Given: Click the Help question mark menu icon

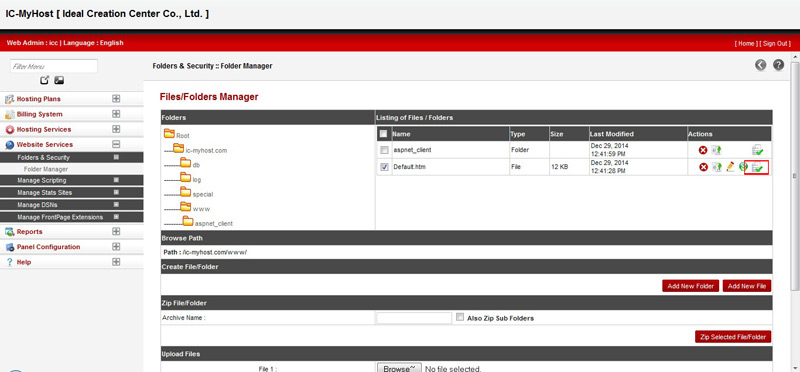Looking at the screenshot, I should point(9,262).
